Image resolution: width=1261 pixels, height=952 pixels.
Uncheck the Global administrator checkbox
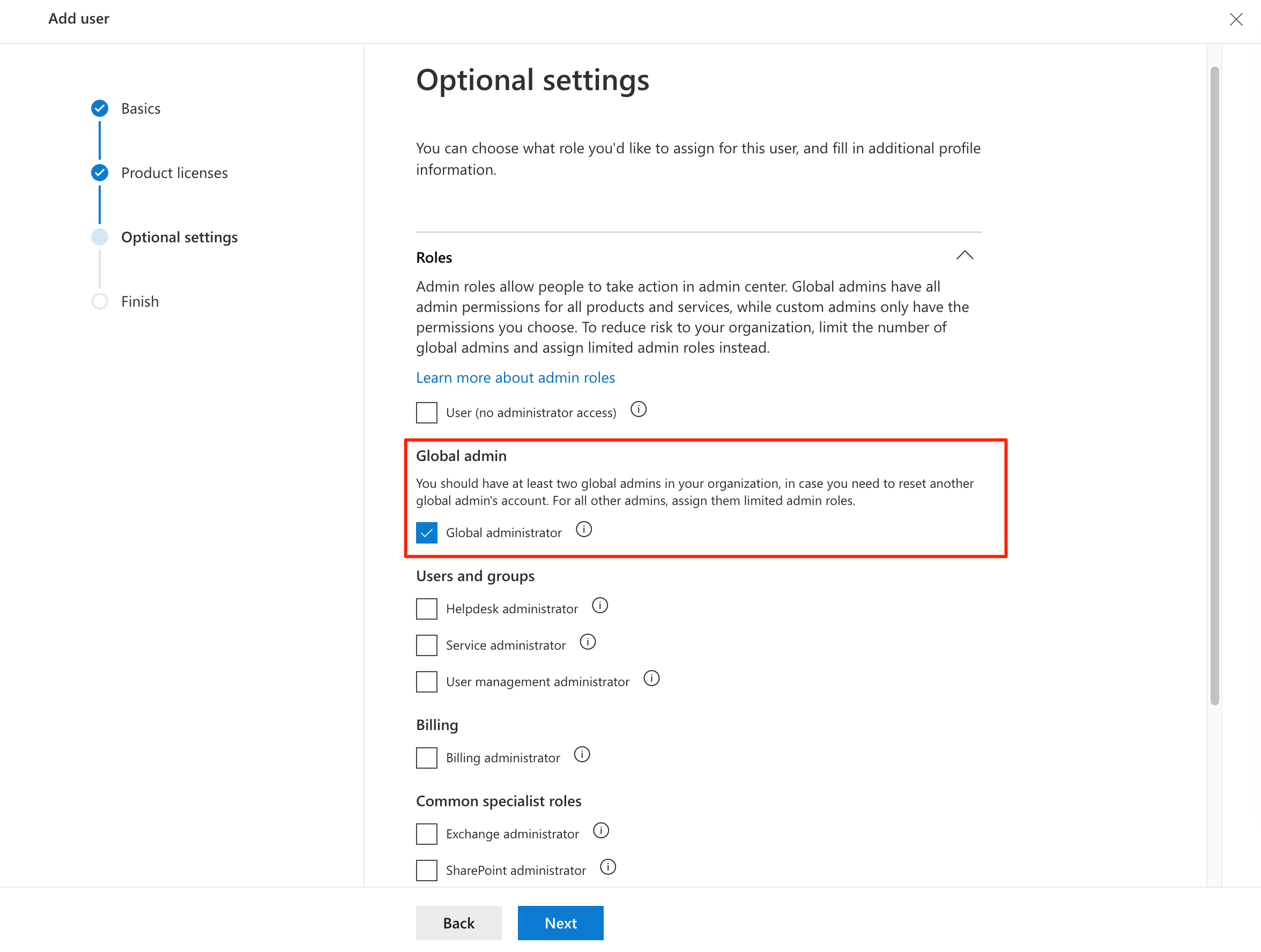point(426,532)
